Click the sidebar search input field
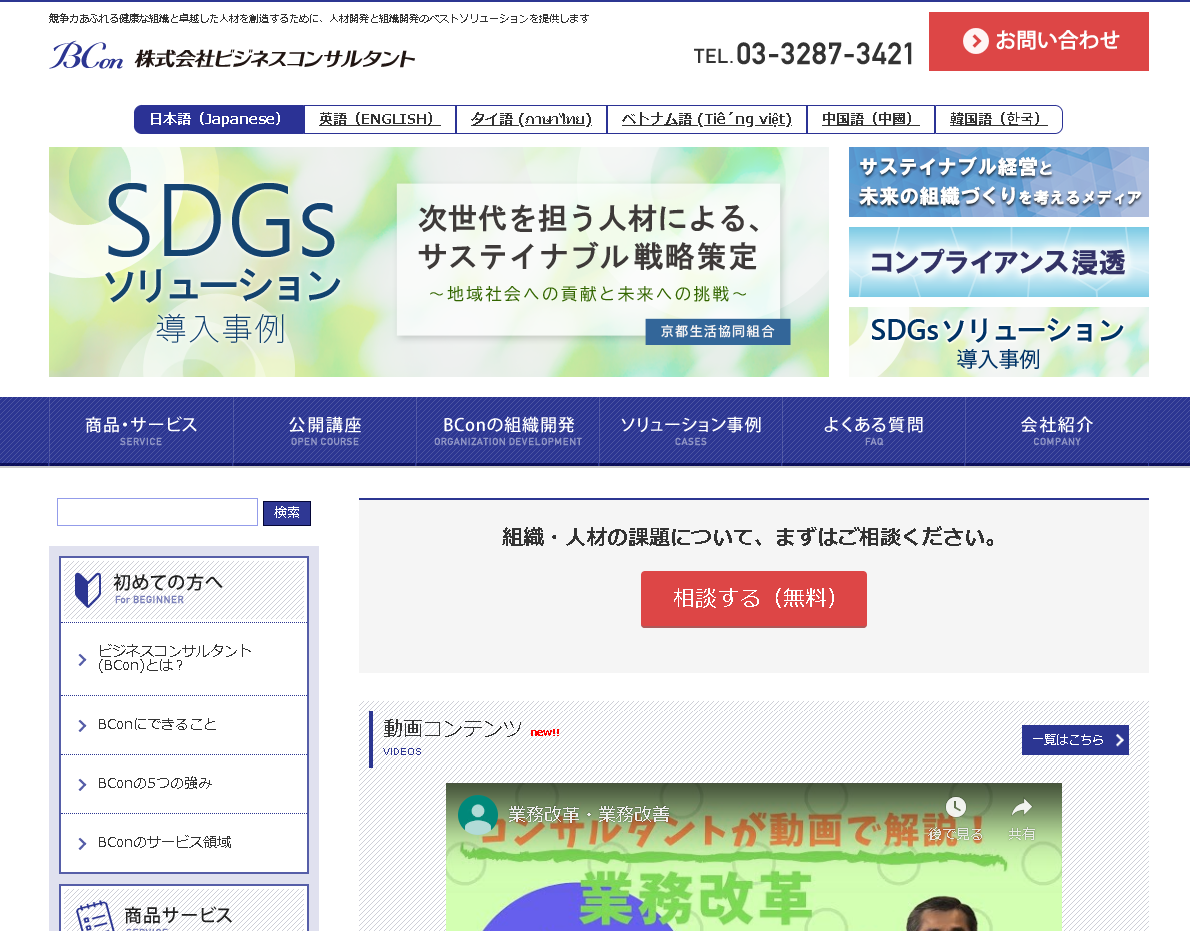Viewport: 1190px width, 931px height. pos(156,512)
